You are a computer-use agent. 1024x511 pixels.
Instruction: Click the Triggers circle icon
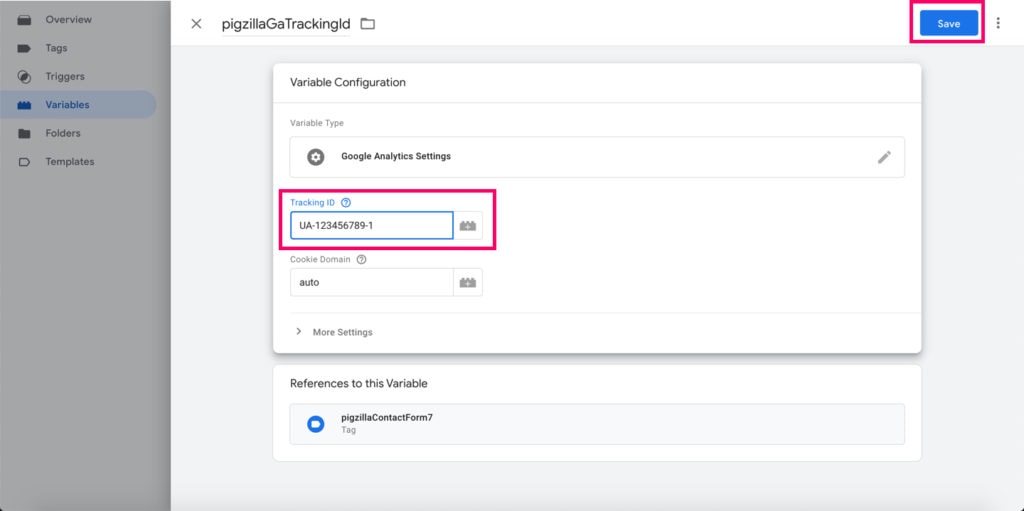pyautogui.click(x=24, y=76)
